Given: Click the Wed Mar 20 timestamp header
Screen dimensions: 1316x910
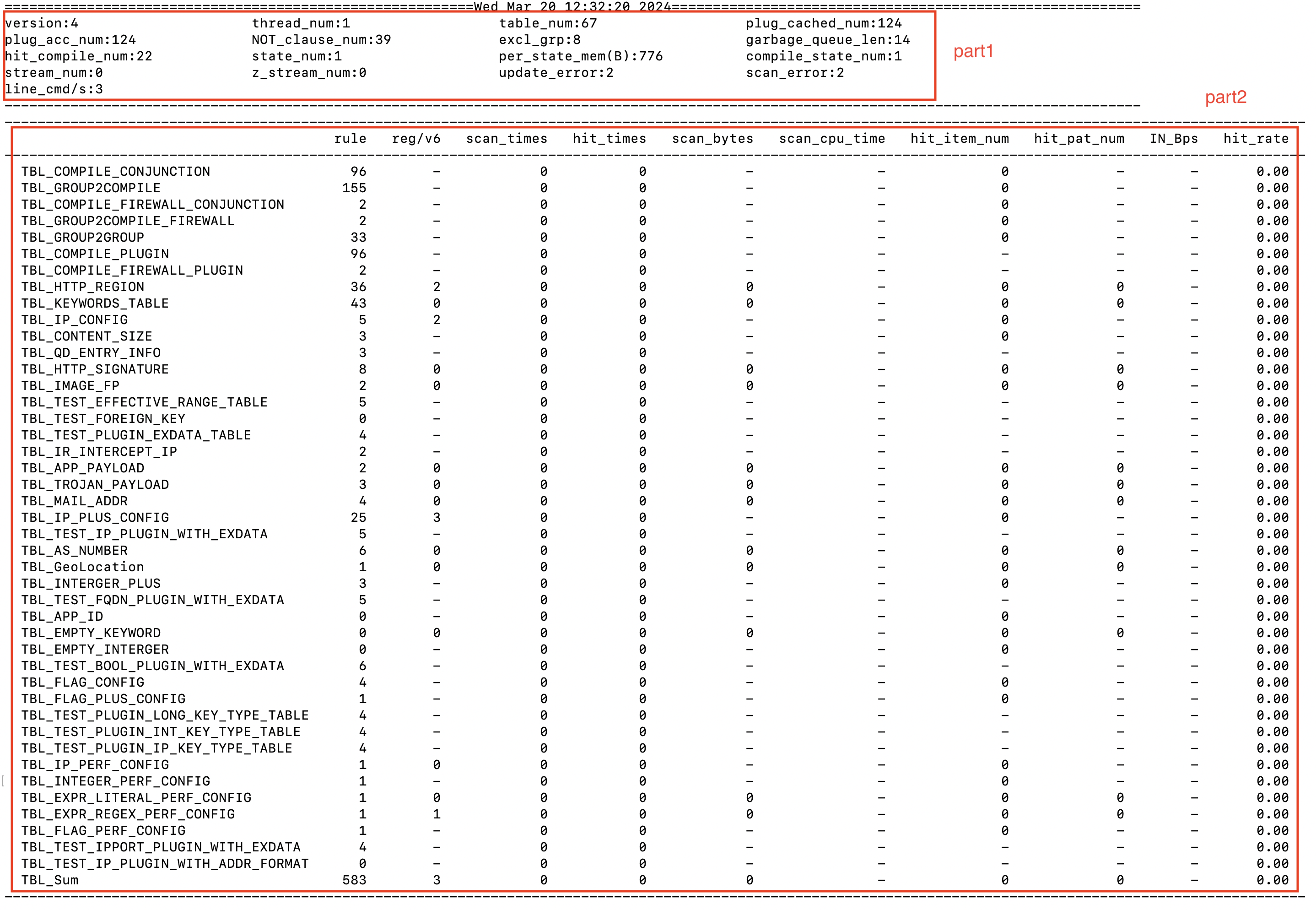Looking at the screenshot, I should tap(572, 6).
